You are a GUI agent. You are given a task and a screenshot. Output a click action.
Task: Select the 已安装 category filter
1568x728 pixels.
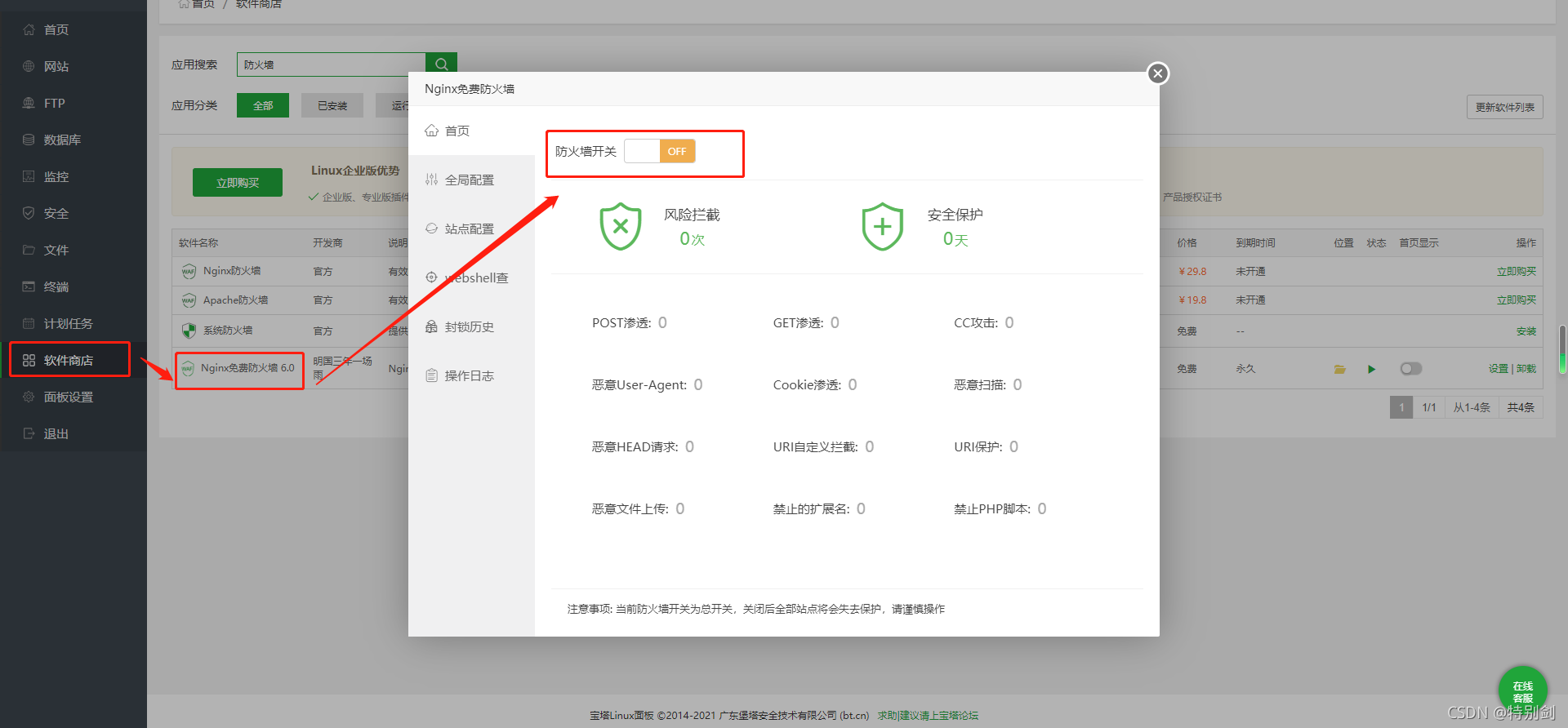(x=332, y=105)
